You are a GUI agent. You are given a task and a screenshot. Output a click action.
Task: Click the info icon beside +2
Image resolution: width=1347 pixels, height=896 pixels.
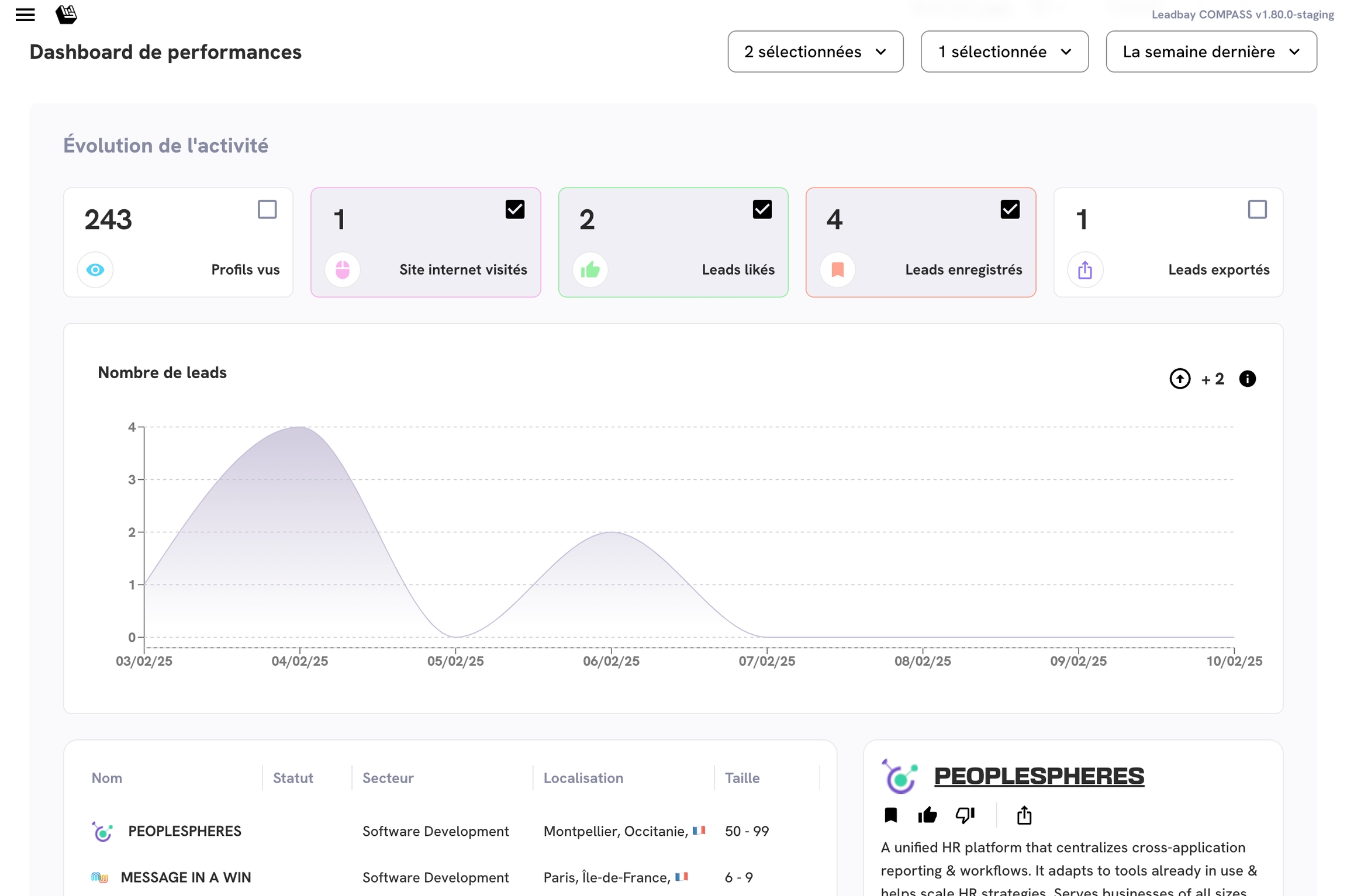pos(1247,379)
